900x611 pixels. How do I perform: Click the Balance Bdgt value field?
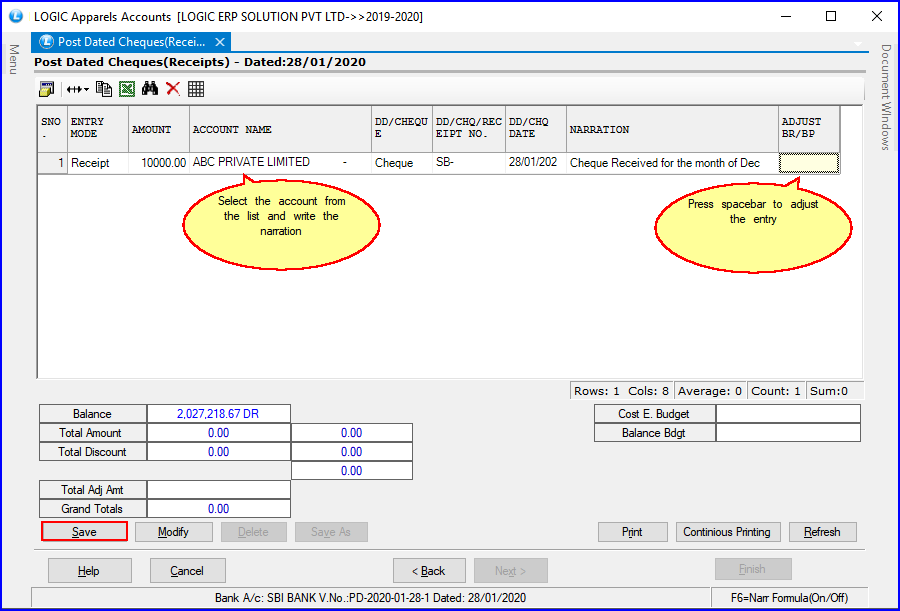pyautogui.click(x=788, y=433)
